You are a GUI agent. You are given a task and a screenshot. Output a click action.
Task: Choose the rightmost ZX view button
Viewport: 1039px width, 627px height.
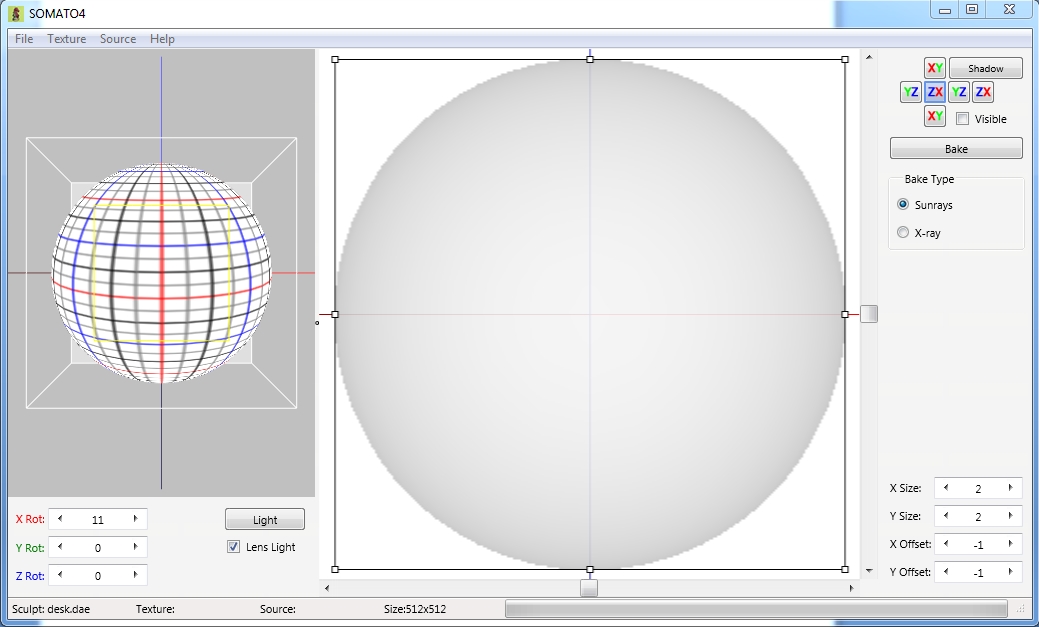(983, 92)
